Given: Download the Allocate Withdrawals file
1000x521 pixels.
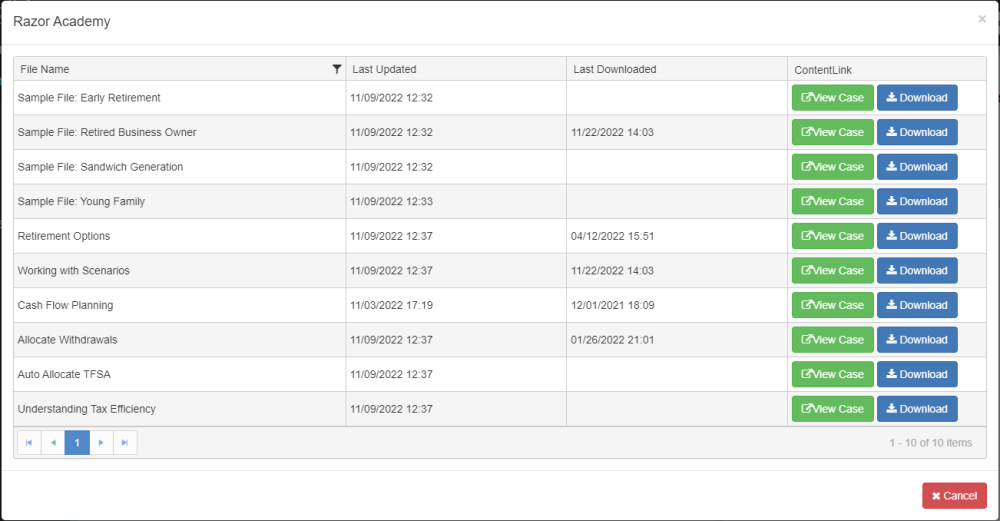Looking at the screenshot, I should tap(917, 340).
